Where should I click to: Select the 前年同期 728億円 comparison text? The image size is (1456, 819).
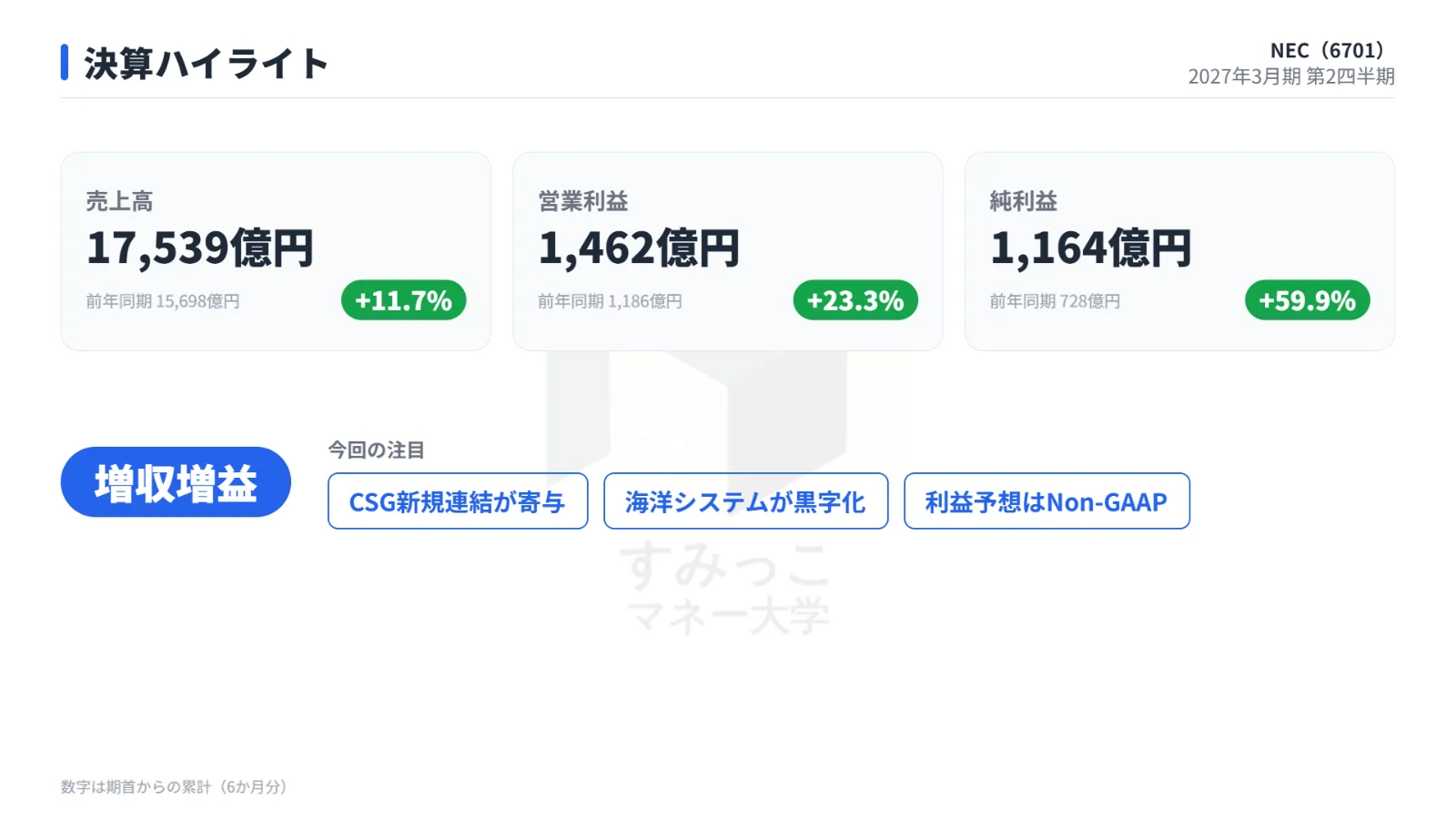point(1055,301)
